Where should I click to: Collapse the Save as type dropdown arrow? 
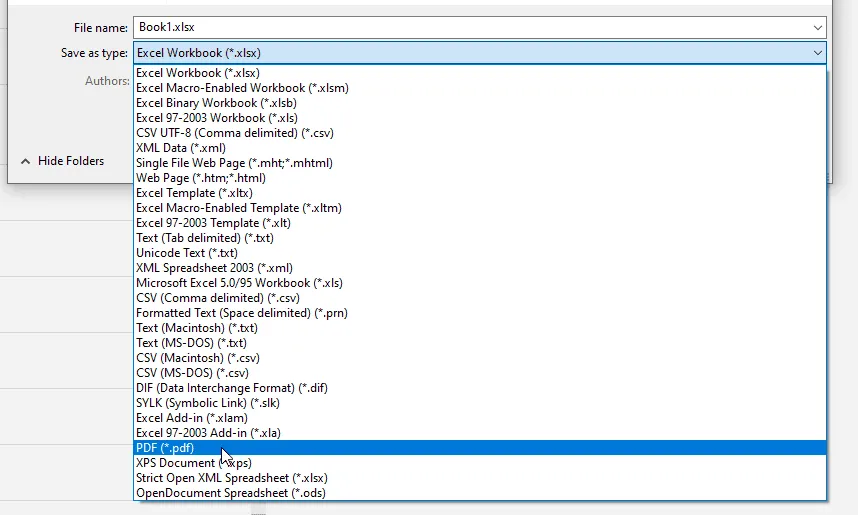click(x=818, y=53)
